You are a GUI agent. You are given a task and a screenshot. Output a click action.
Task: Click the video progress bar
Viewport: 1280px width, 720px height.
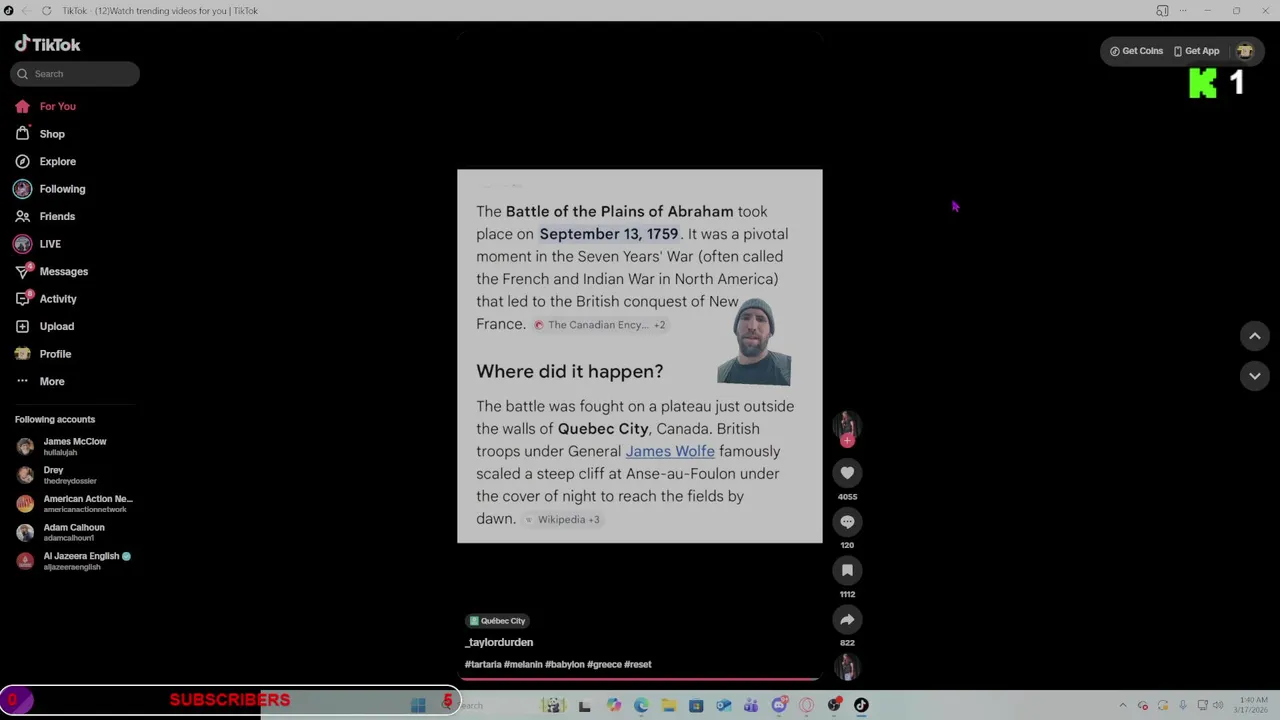point(640,679)
